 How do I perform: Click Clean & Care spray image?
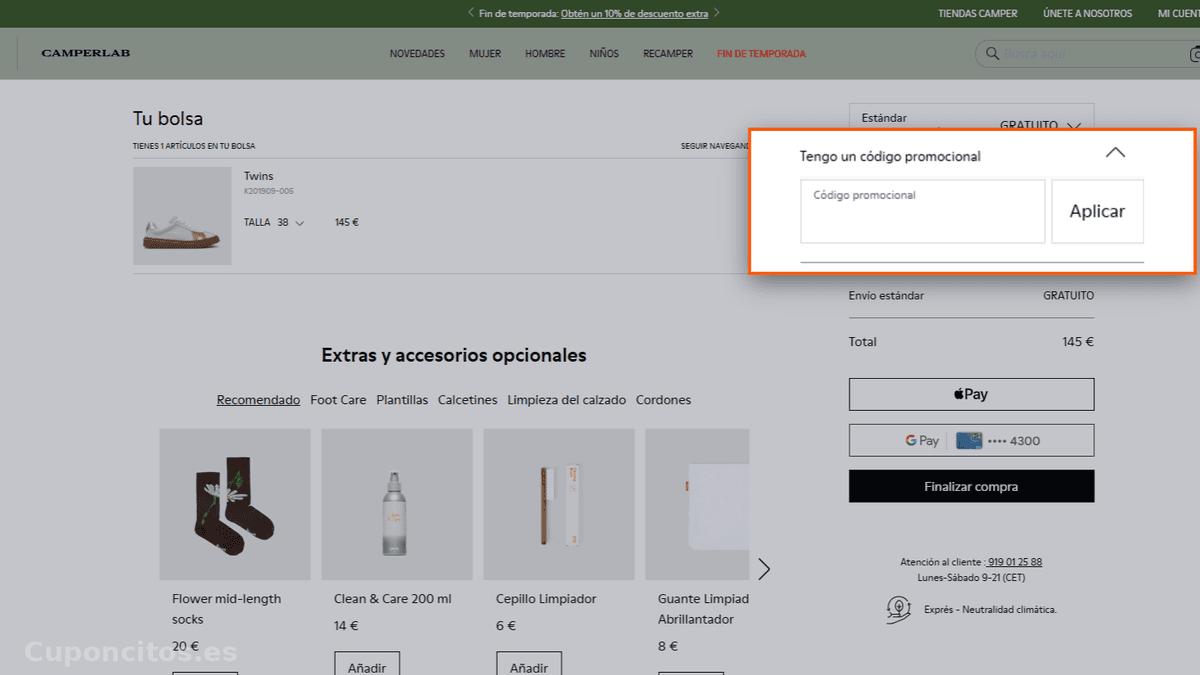[x=397, y=504]
